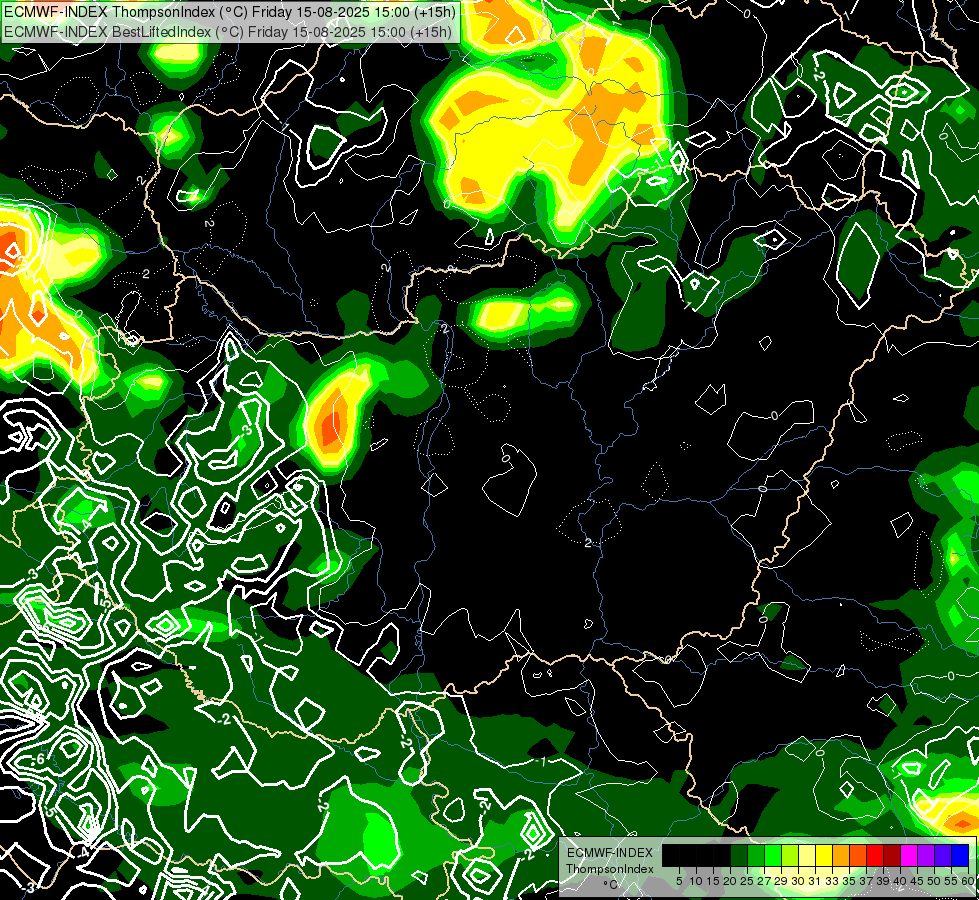Click legend scale value '25'

747,881
